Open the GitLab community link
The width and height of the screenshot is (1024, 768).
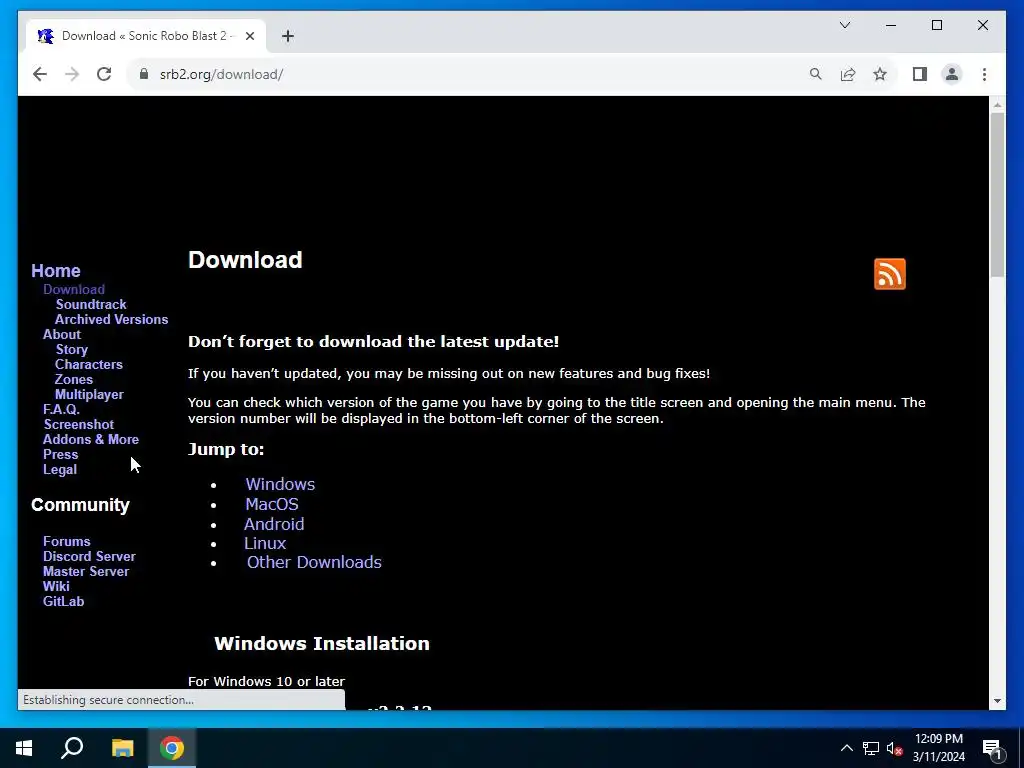point(63,601)
